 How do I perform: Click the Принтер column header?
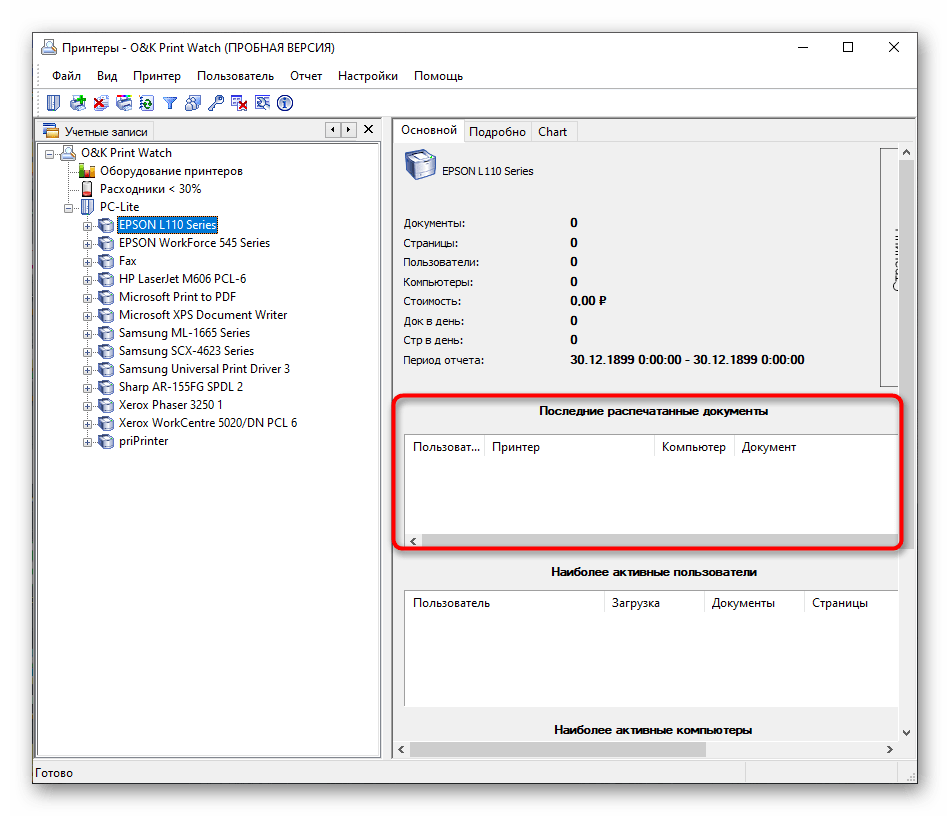pyautogui.click(x=570, y=447)
